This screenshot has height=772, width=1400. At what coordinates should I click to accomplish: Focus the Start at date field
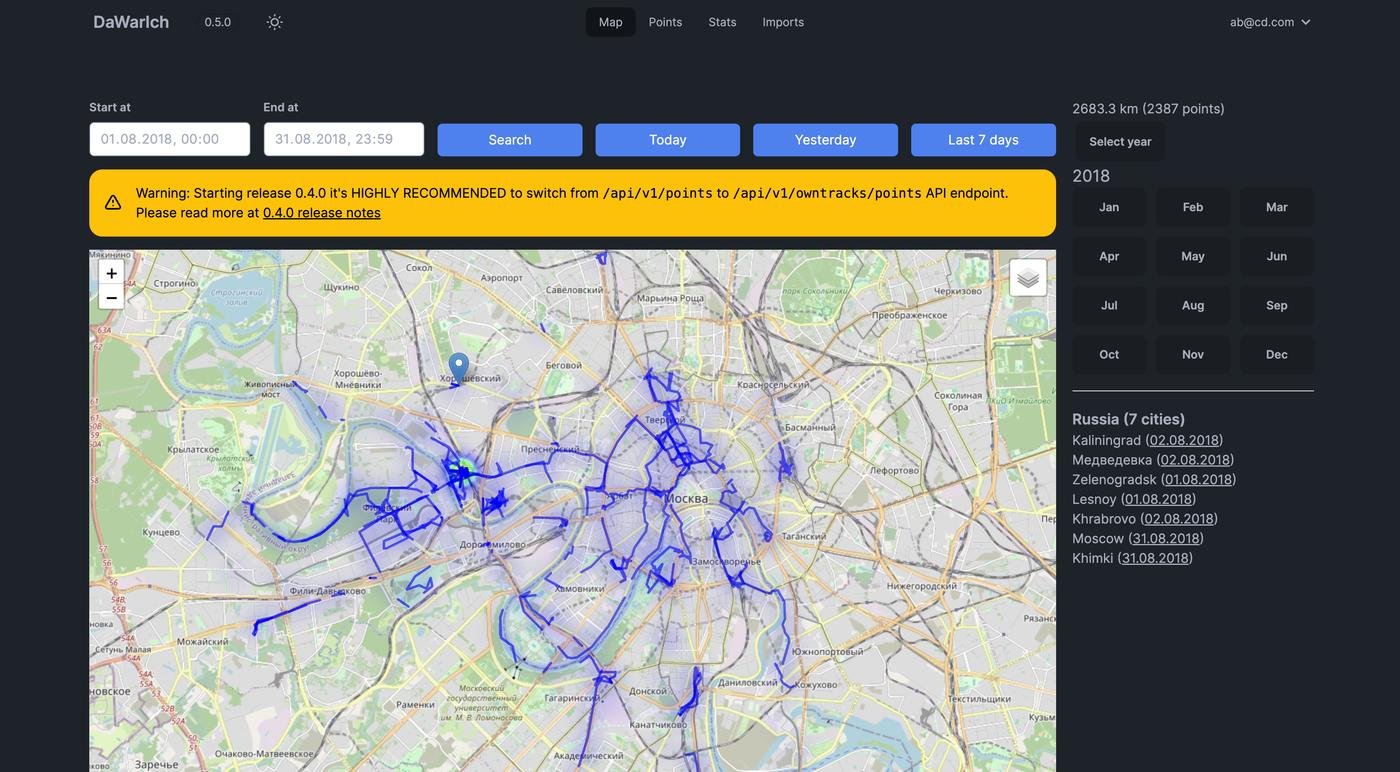point(169,139)
